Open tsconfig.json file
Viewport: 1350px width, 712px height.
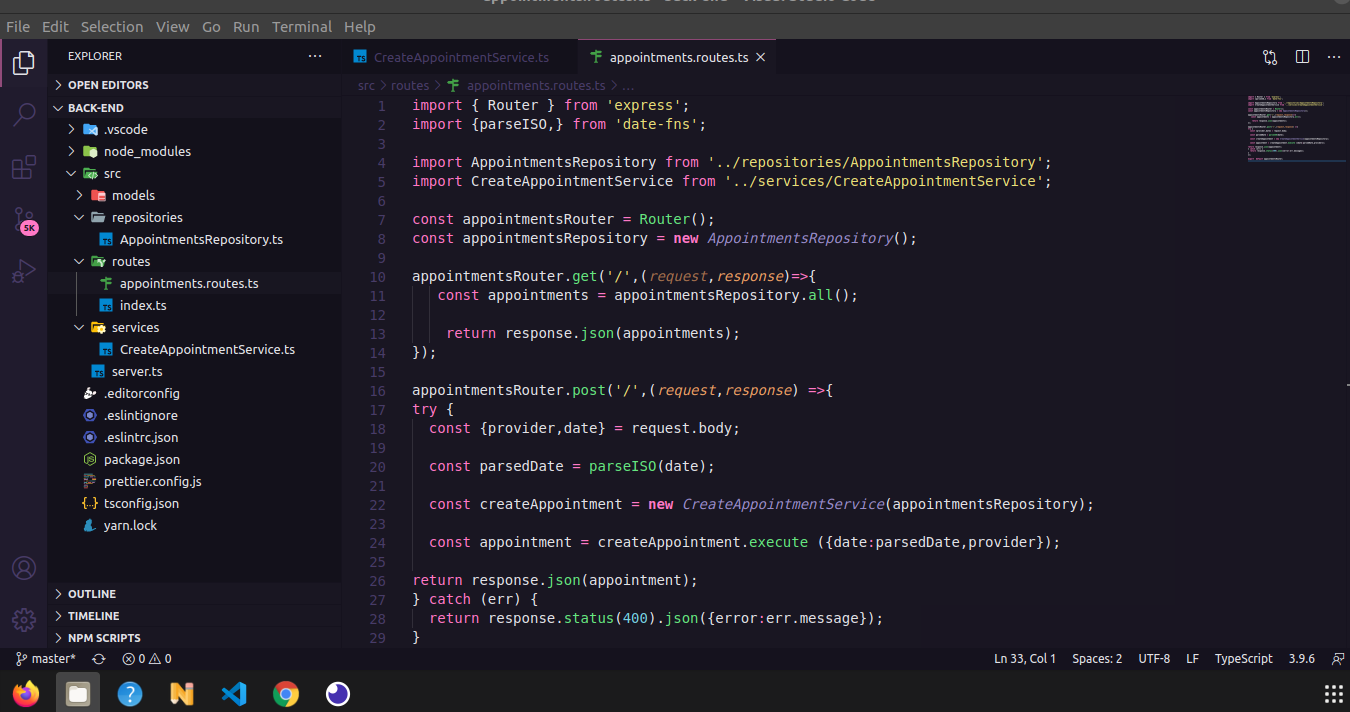(x=194, y=503)
